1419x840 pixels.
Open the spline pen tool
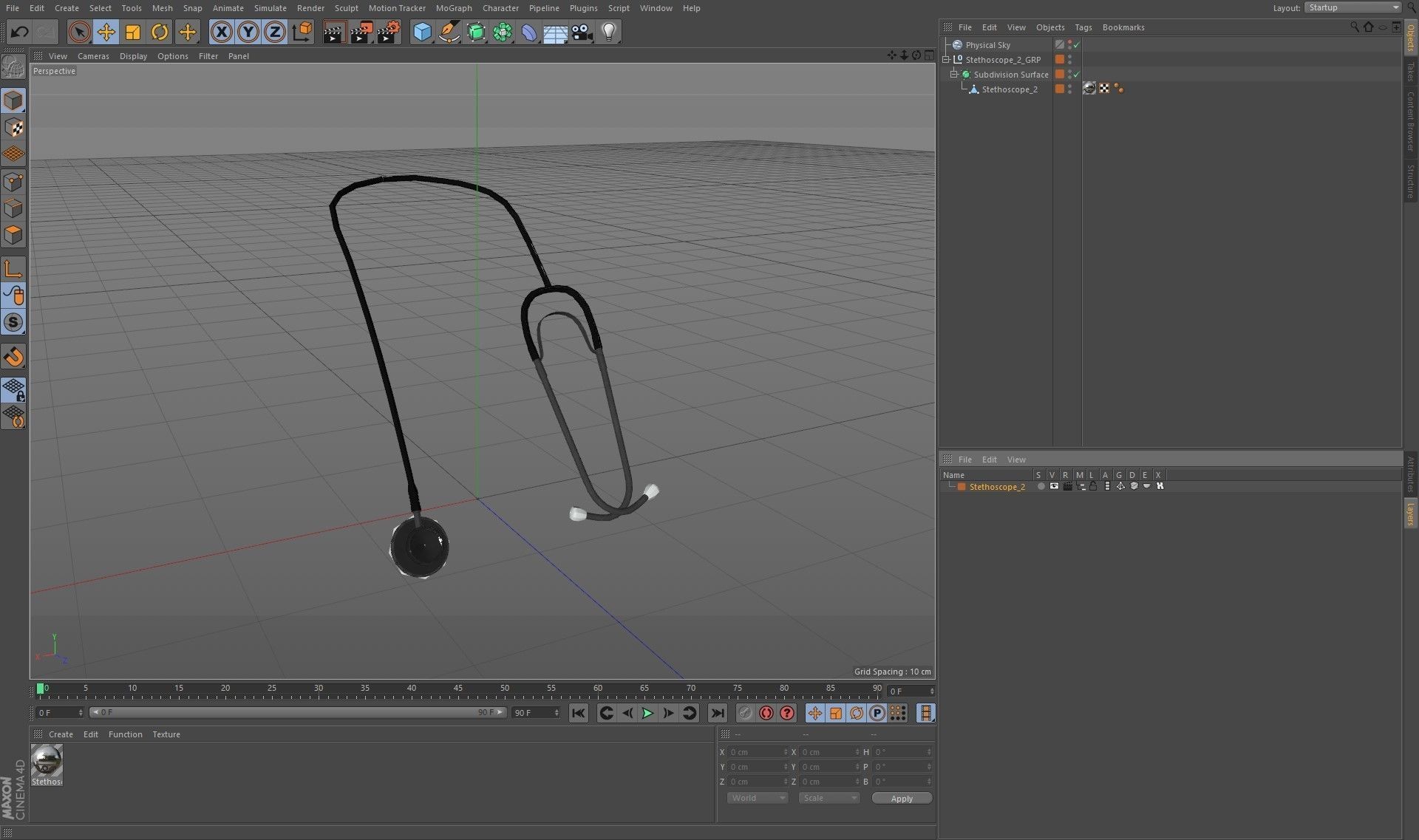449,32
